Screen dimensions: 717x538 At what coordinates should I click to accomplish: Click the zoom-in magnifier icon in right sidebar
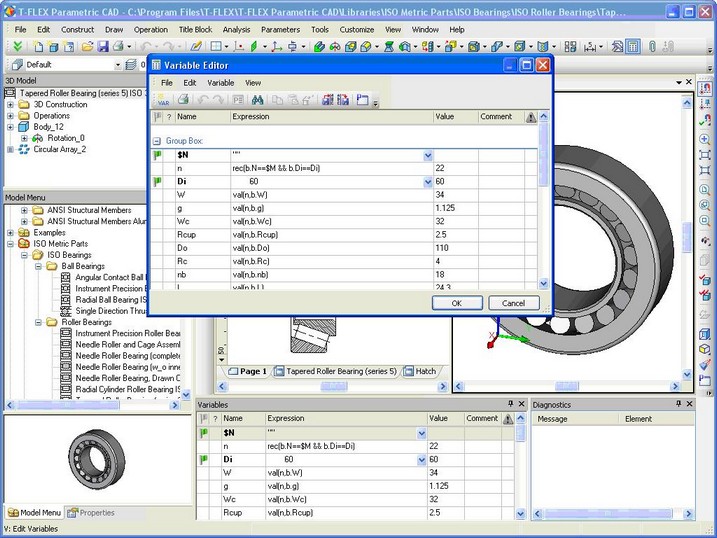(x=705, y=138)
